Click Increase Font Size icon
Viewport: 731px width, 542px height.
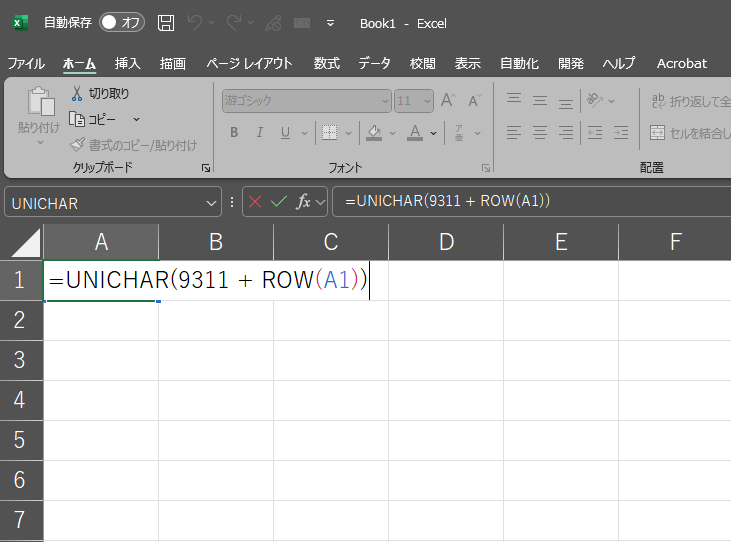coord(448,100)
